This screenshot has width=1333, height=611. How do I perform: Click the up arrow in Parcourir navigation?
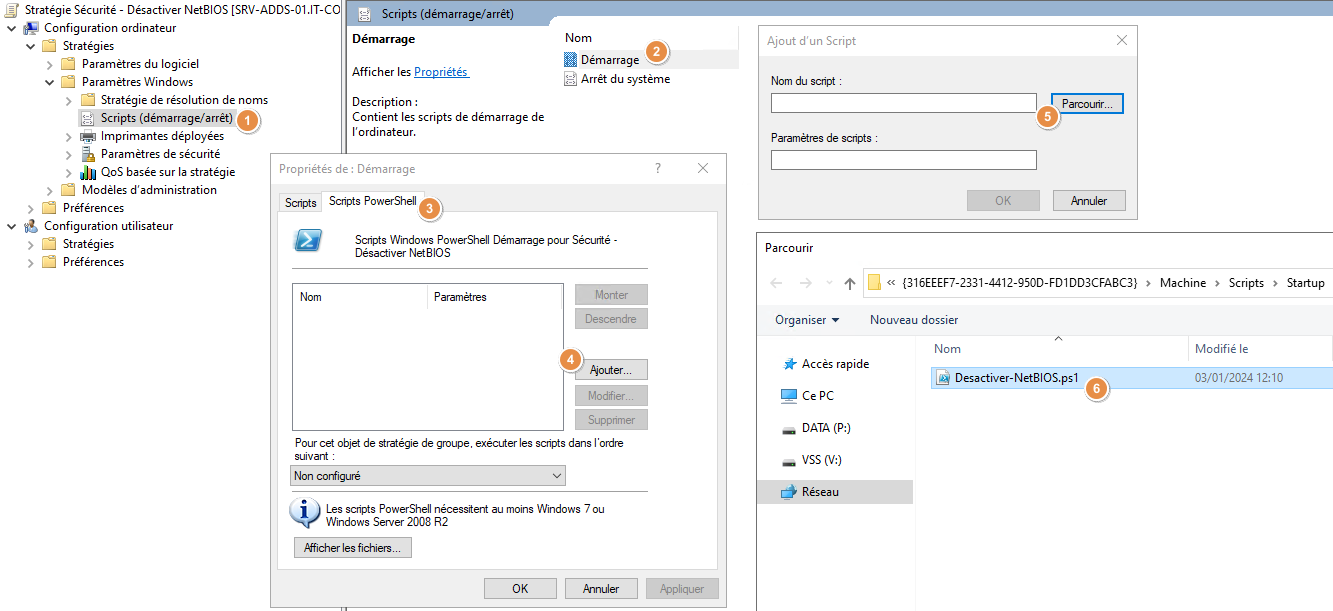[x=850, y=284]
